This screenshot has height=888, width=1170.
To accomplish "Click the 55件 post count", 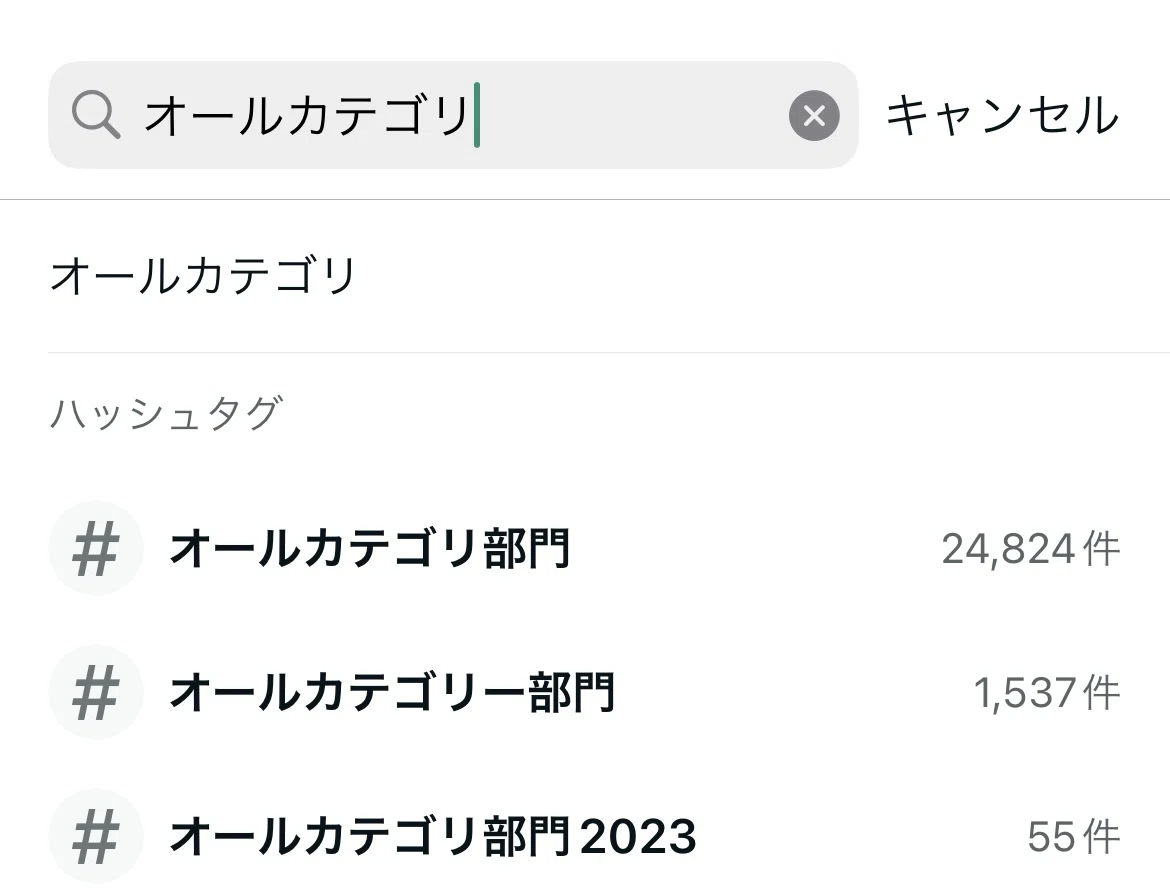I will [1074, 837].
